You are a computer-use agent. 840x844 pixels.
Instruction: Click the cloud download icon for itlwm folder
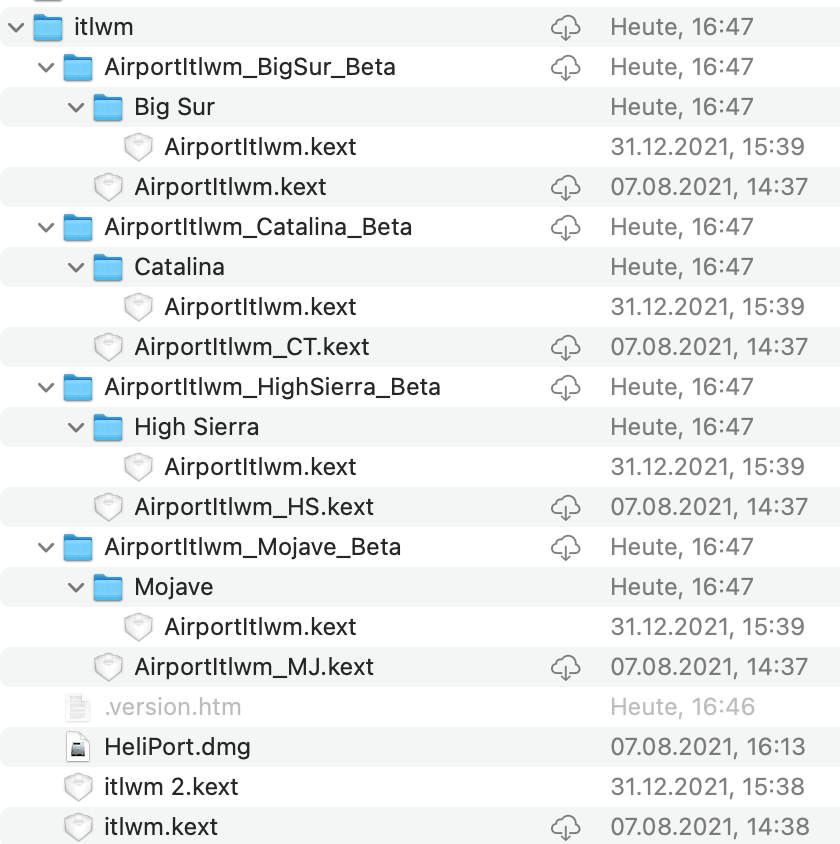click(x=566, y=27)
